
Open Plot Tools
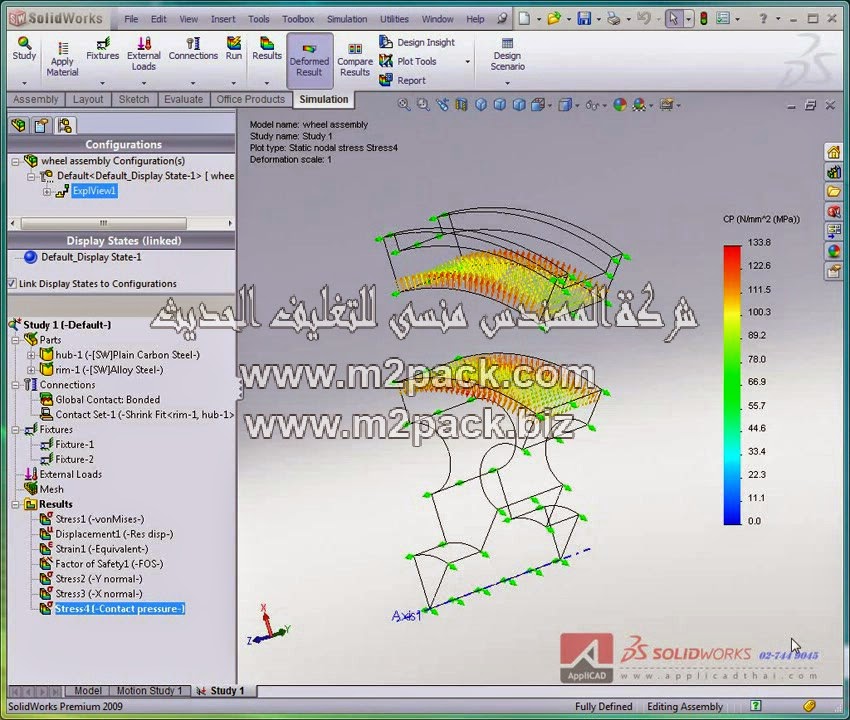pos(408,61)
